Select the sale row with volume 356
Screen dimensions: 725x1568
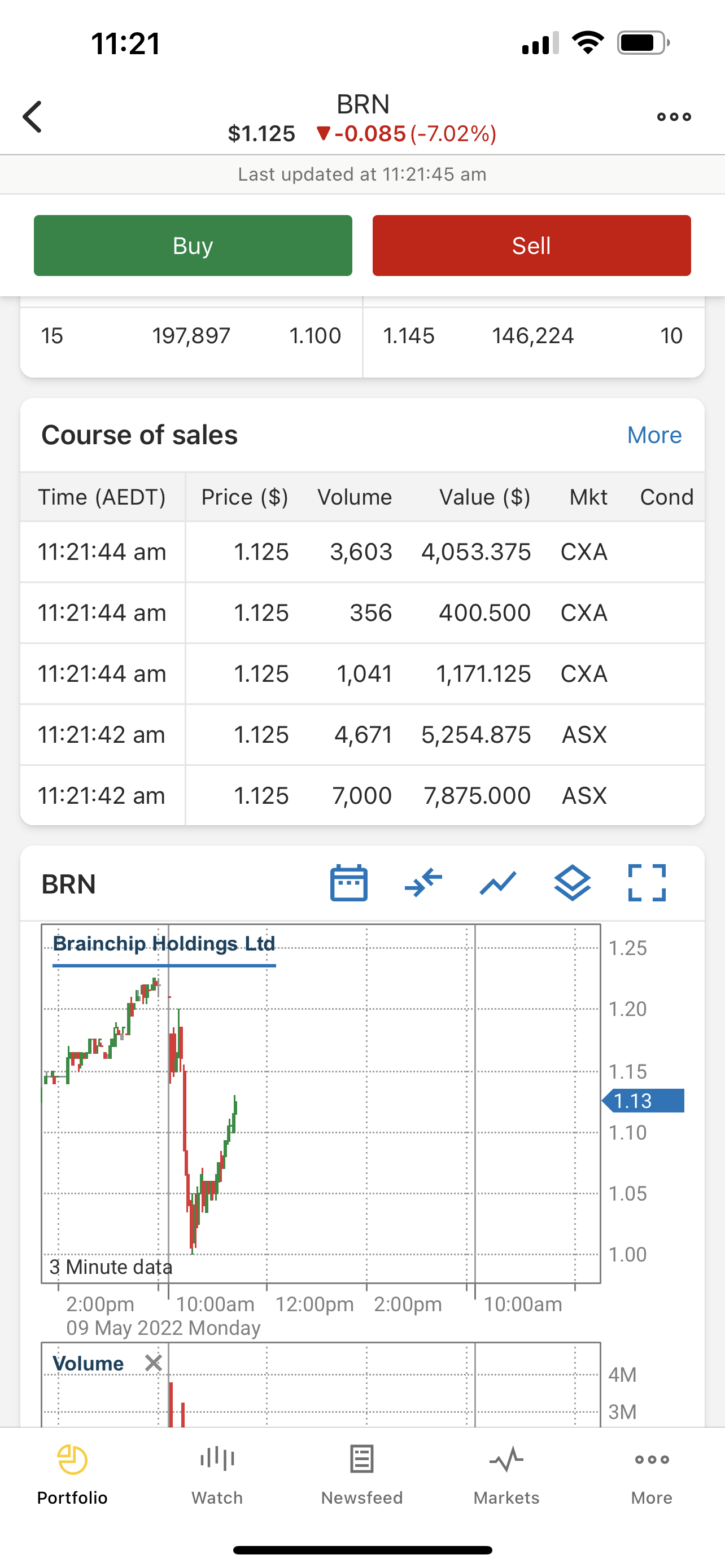(362, 613)
